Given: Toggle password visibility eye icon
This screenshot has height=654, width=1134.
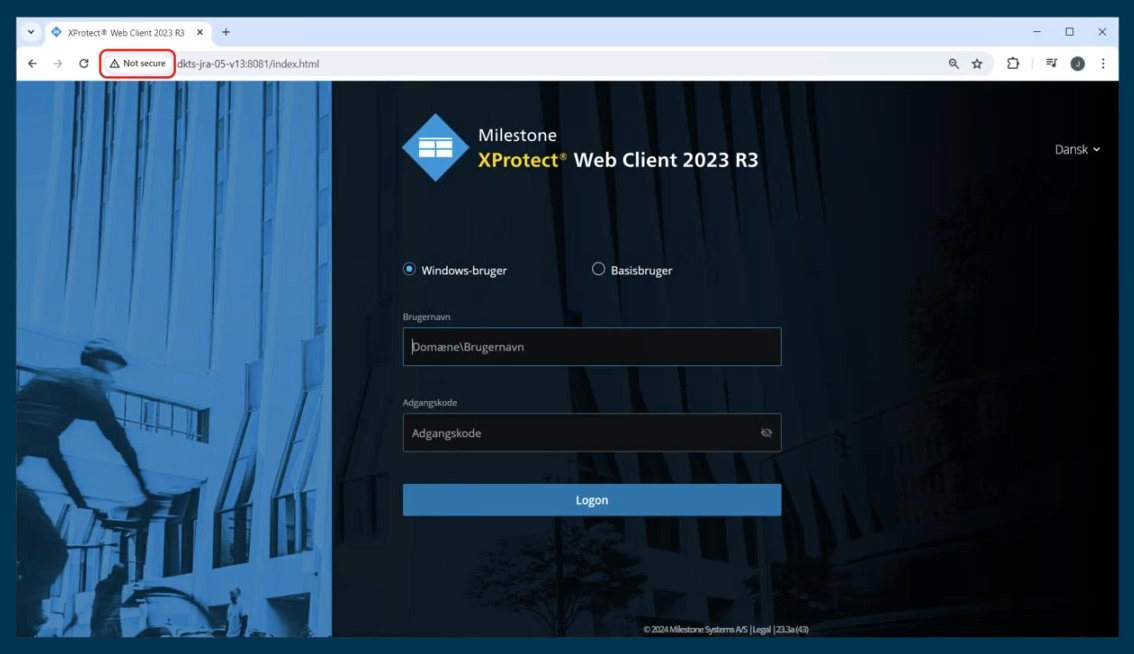Looking at the screenshot, I should [x=766, y=433].
